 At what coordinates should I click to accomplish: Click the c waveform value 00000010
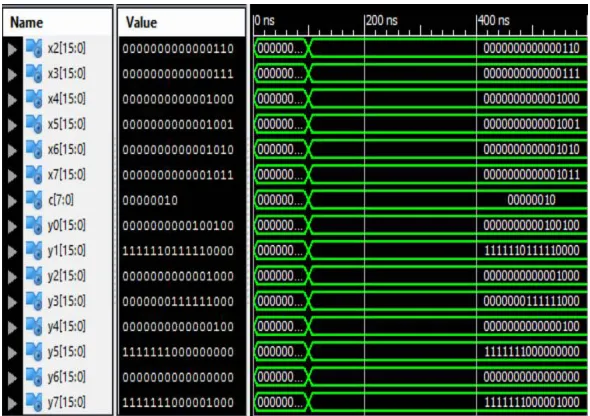[531, 200]
